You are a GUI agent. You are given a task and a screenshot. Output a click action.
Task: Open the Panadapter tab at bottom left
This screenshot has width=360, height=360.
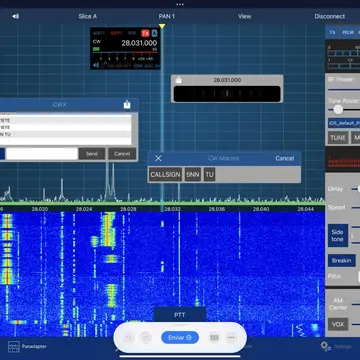pos(27,347)
